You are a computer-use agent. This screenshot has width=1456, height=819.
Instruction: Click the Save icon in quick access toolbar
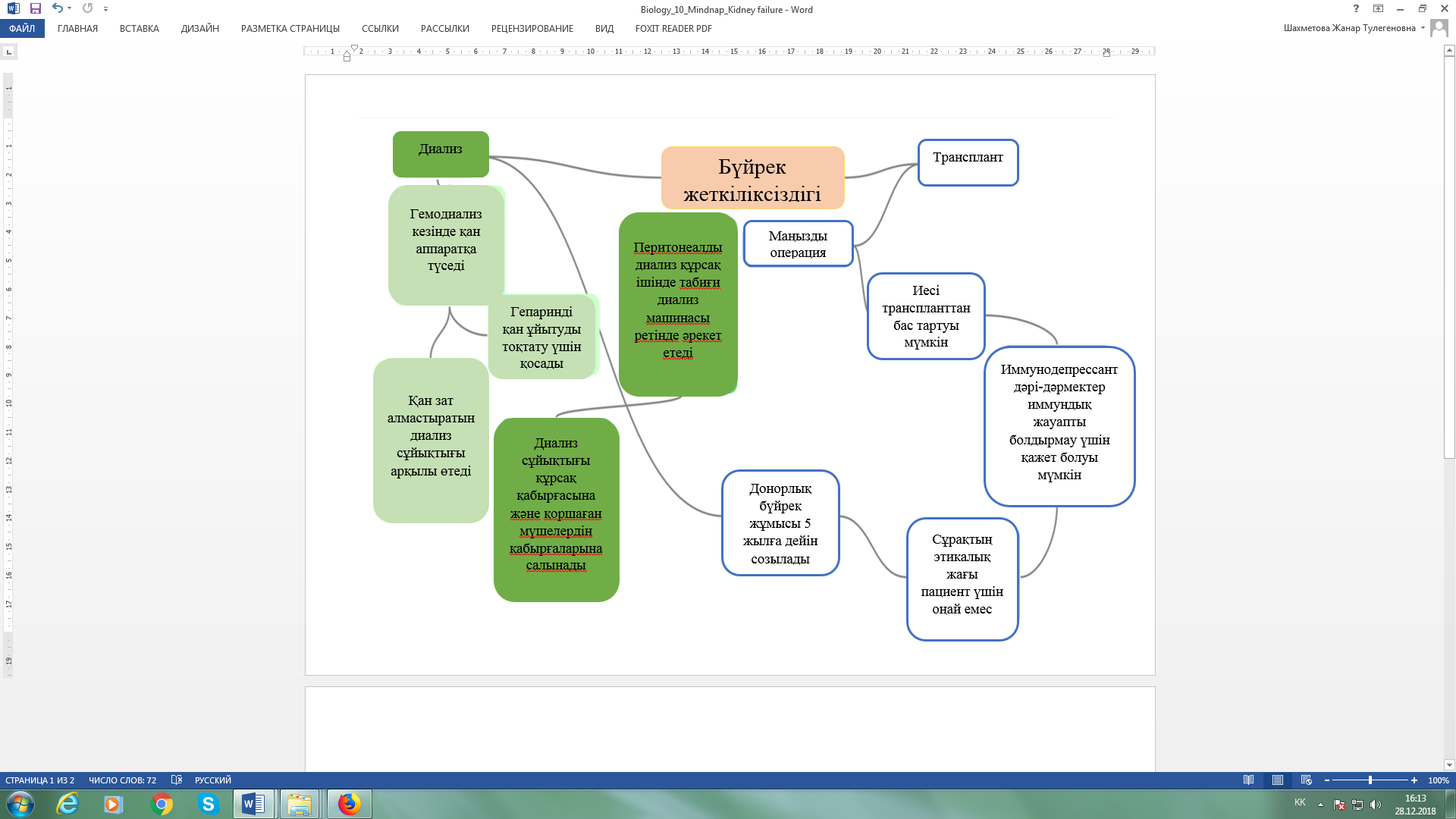click(x=35, y=9)
